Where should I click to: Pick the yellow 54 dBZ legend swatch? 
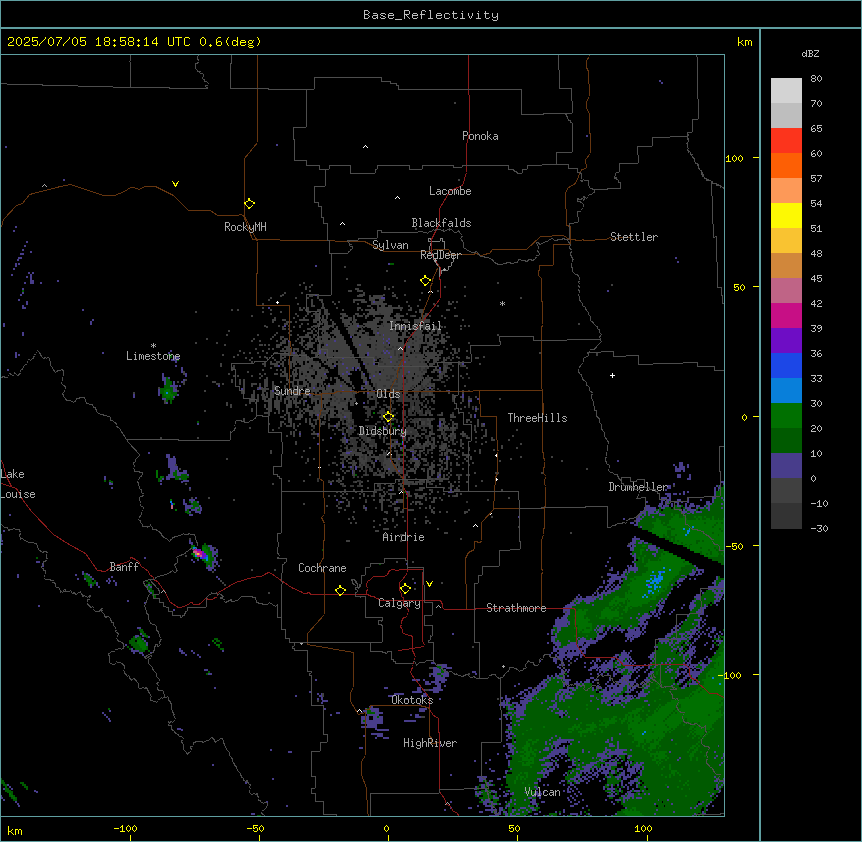pos(786,215)
